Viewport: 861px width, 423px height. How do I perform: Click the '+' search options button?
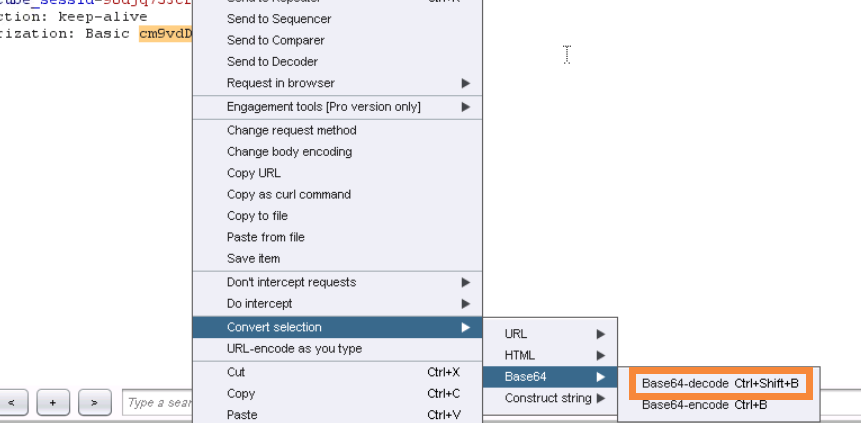[x=53, y=402]
